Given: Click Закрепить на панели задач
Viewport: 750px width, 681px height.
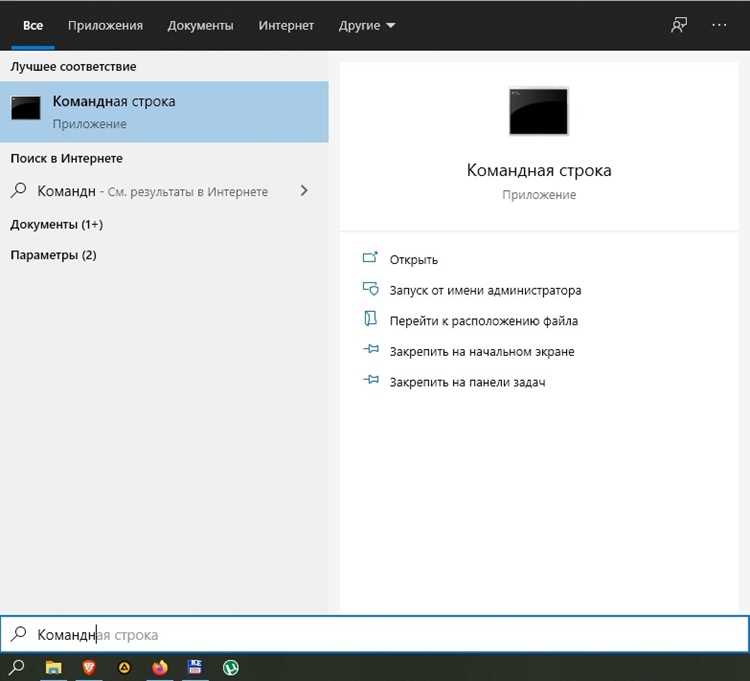Looking at the screenshot, I should point(467,382).
